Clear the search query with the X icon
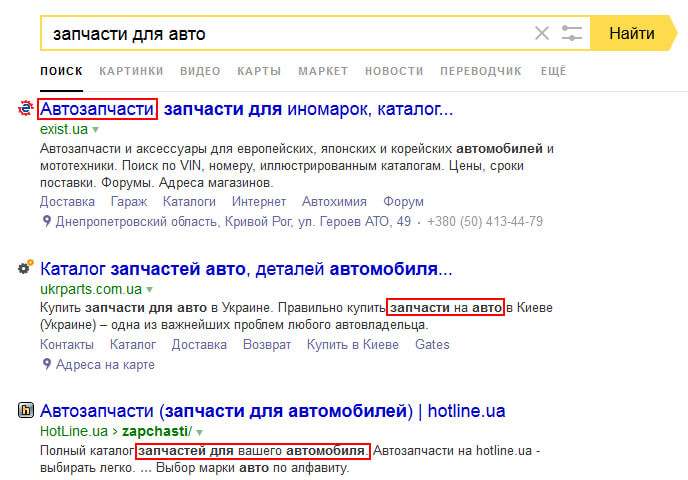688x480 pixels. click(x=542, y=33)
